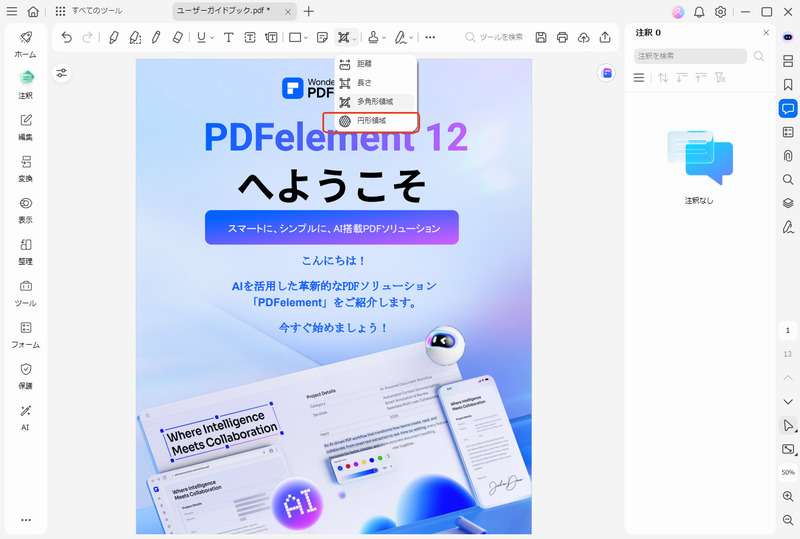Click the Undo arrow in the toolbar

coord(66,37)
